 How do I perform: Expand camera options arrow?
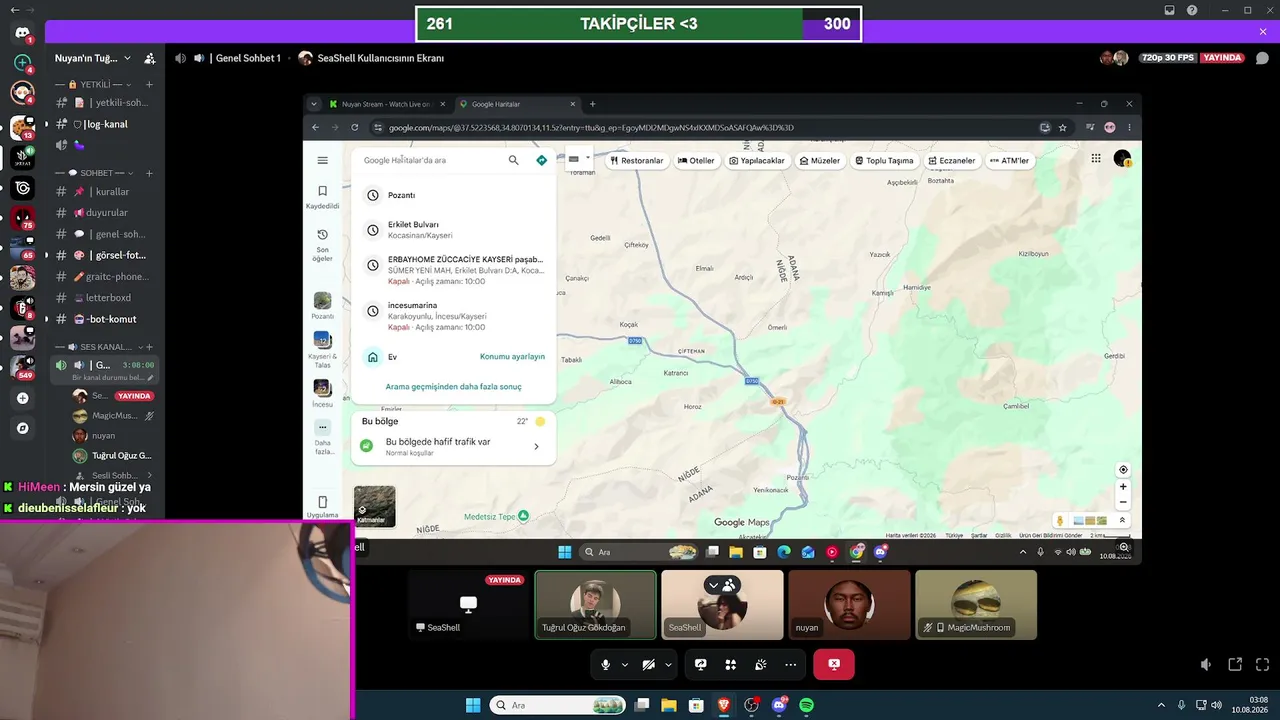click(668, 664)
